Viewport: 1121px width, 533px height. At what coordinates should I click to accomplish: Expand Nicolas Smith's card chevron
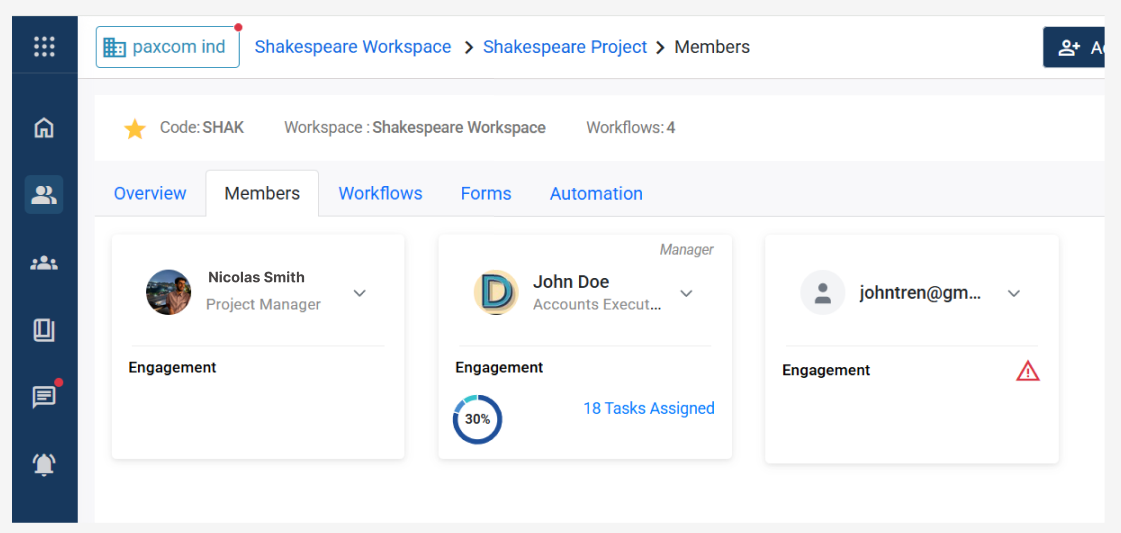[360, 293]
